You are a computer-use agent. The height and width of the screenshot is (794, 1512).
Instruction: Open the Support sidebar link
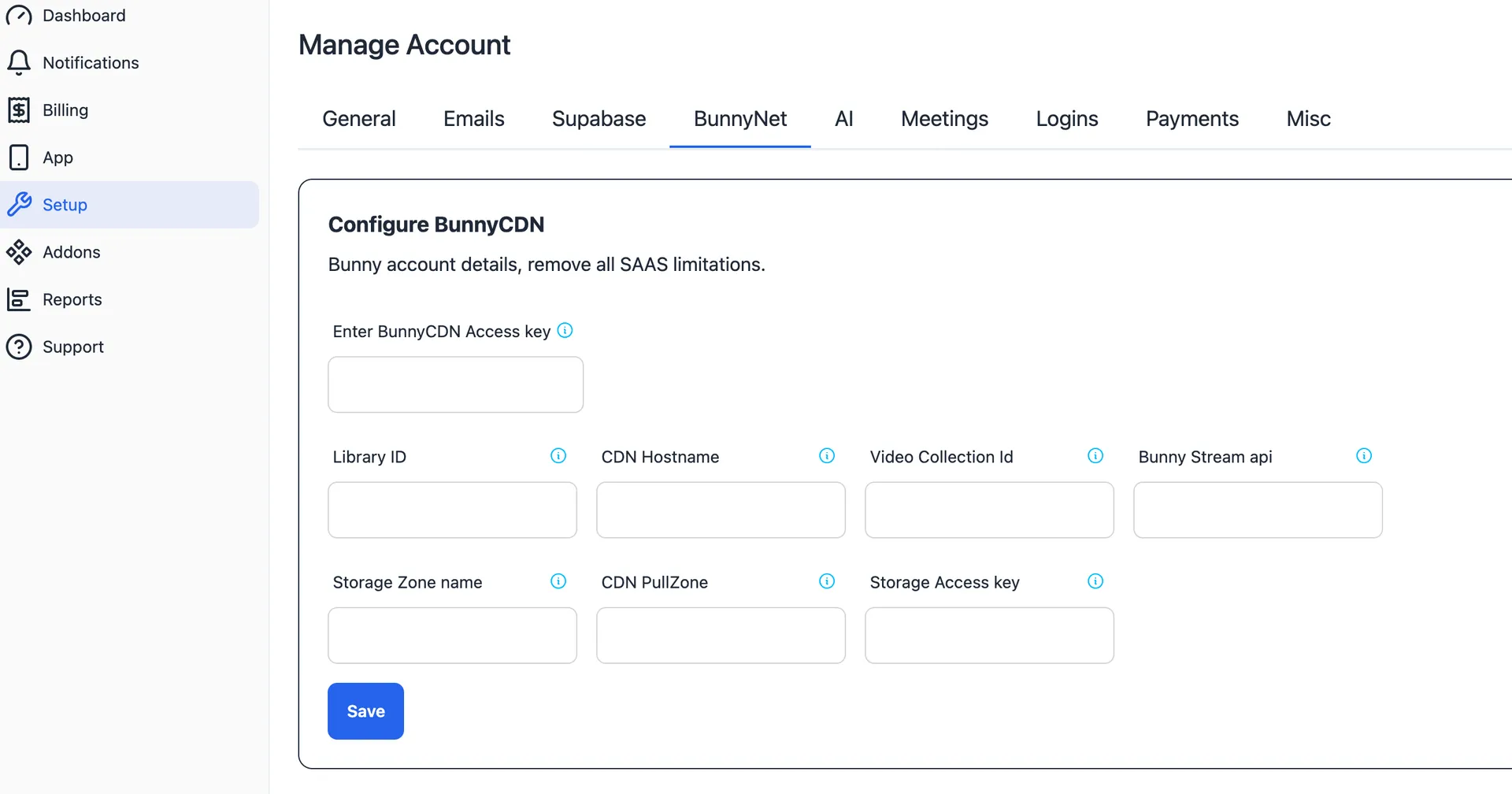click(x=129, y=347)
